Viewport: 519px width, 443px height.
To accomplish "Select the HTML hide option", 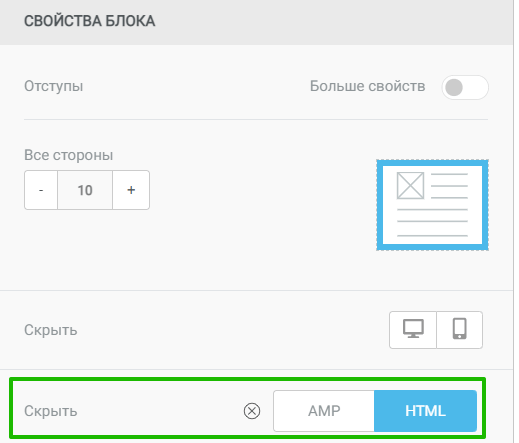I will click(x=425, y=411).
